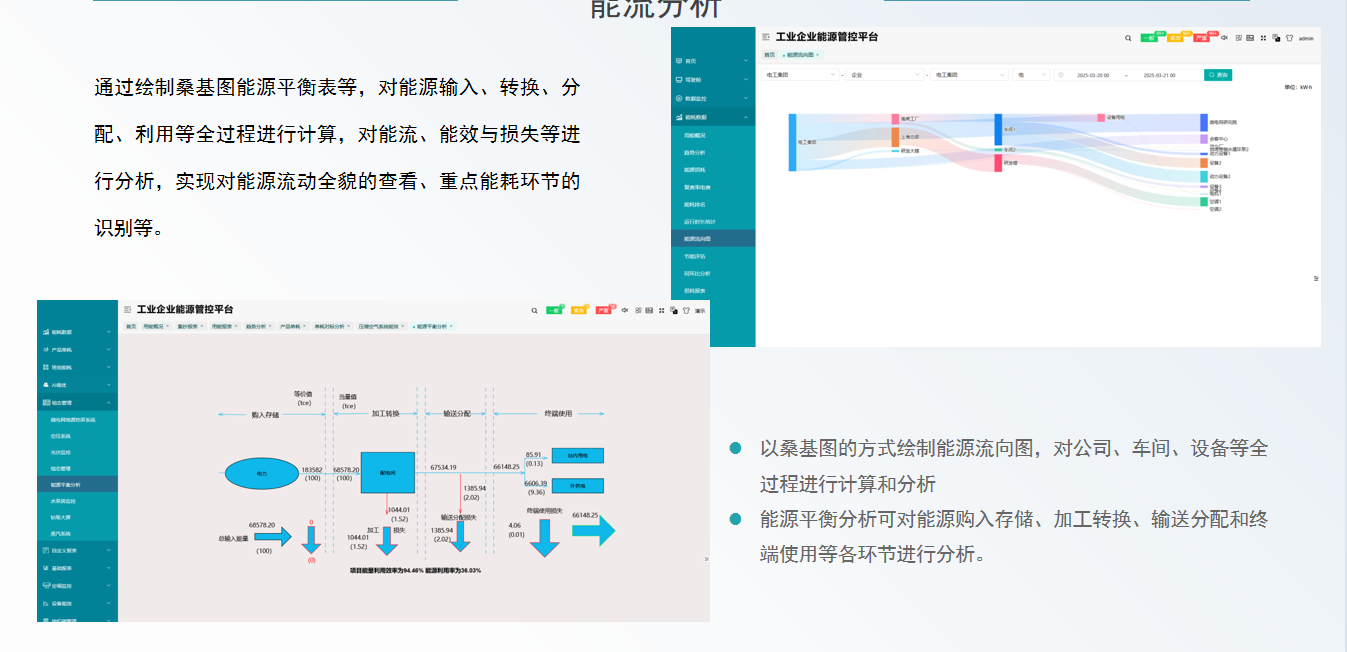1347x652 pixels.
Task: Expand the 数据监控 sidebar menu
Action: point(713,98)
